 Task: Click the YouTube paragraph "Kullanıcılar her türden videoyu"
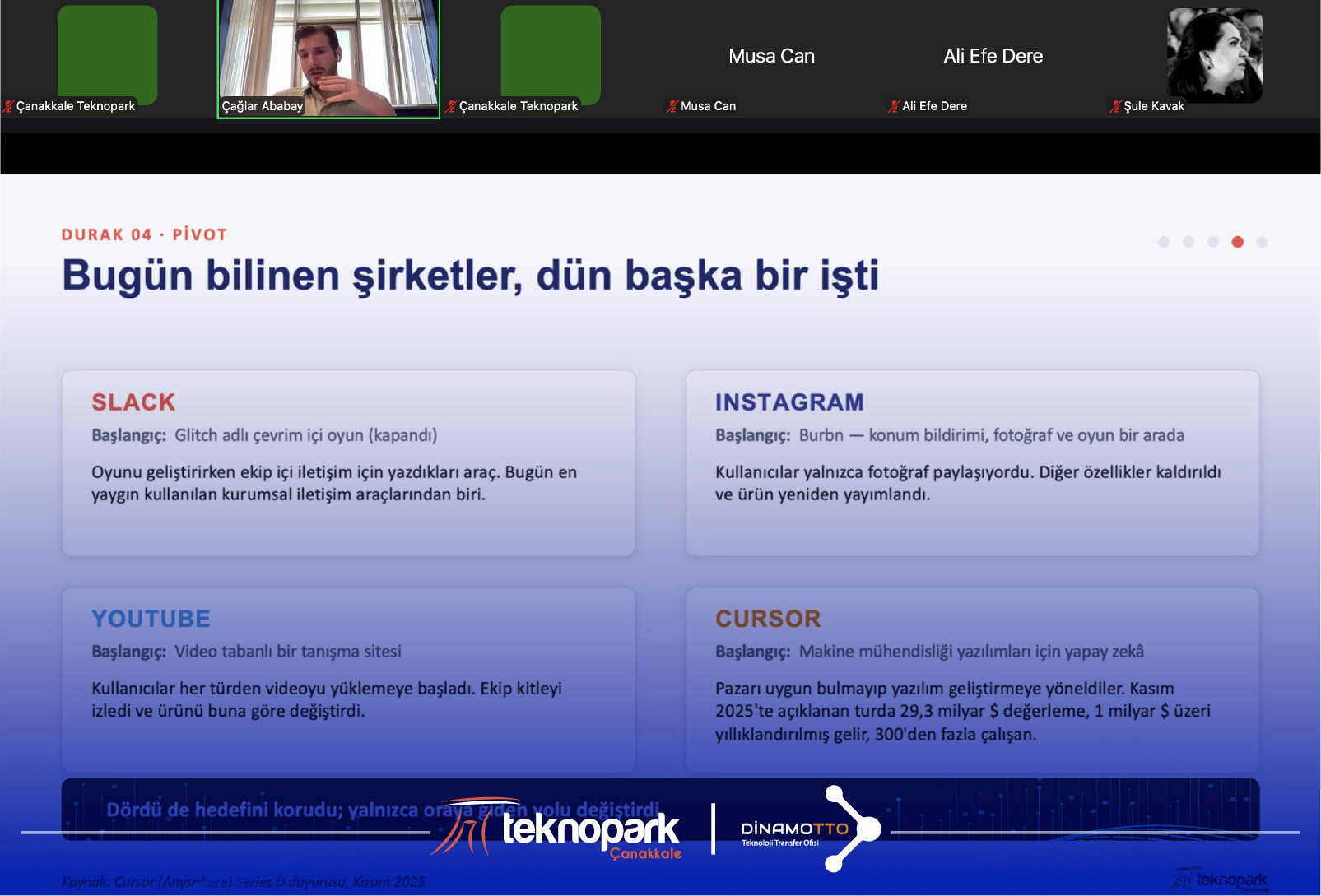(x=327, y=699)
